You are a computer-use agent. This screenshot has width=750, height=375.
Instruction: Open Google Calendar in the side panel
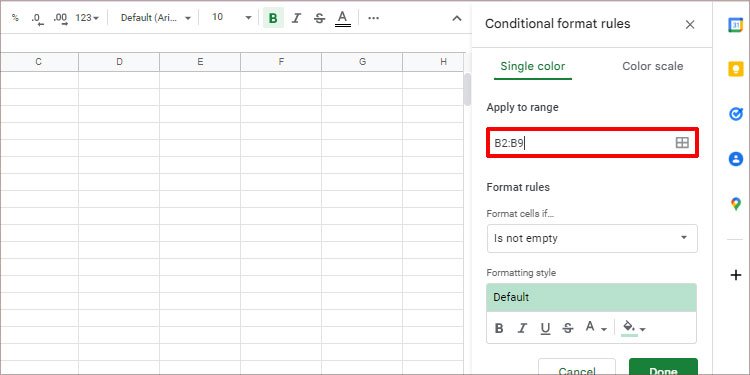(736, 25)
